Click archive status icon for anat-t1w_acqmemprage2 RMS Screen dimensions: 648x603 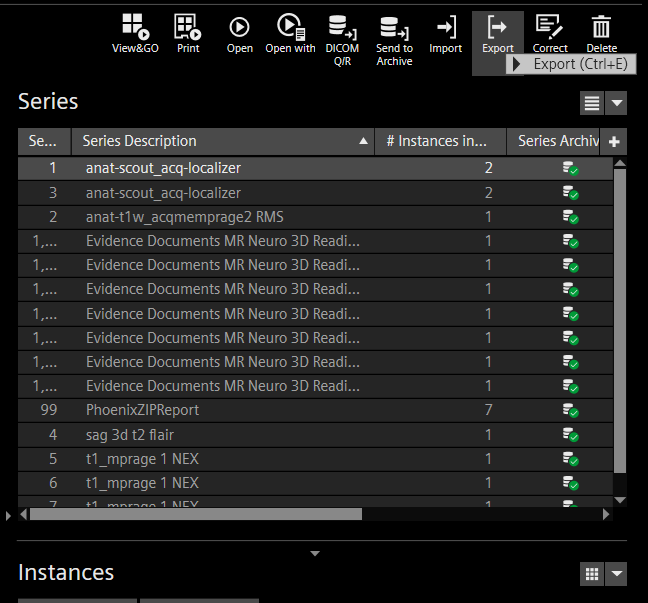(570, 217)
